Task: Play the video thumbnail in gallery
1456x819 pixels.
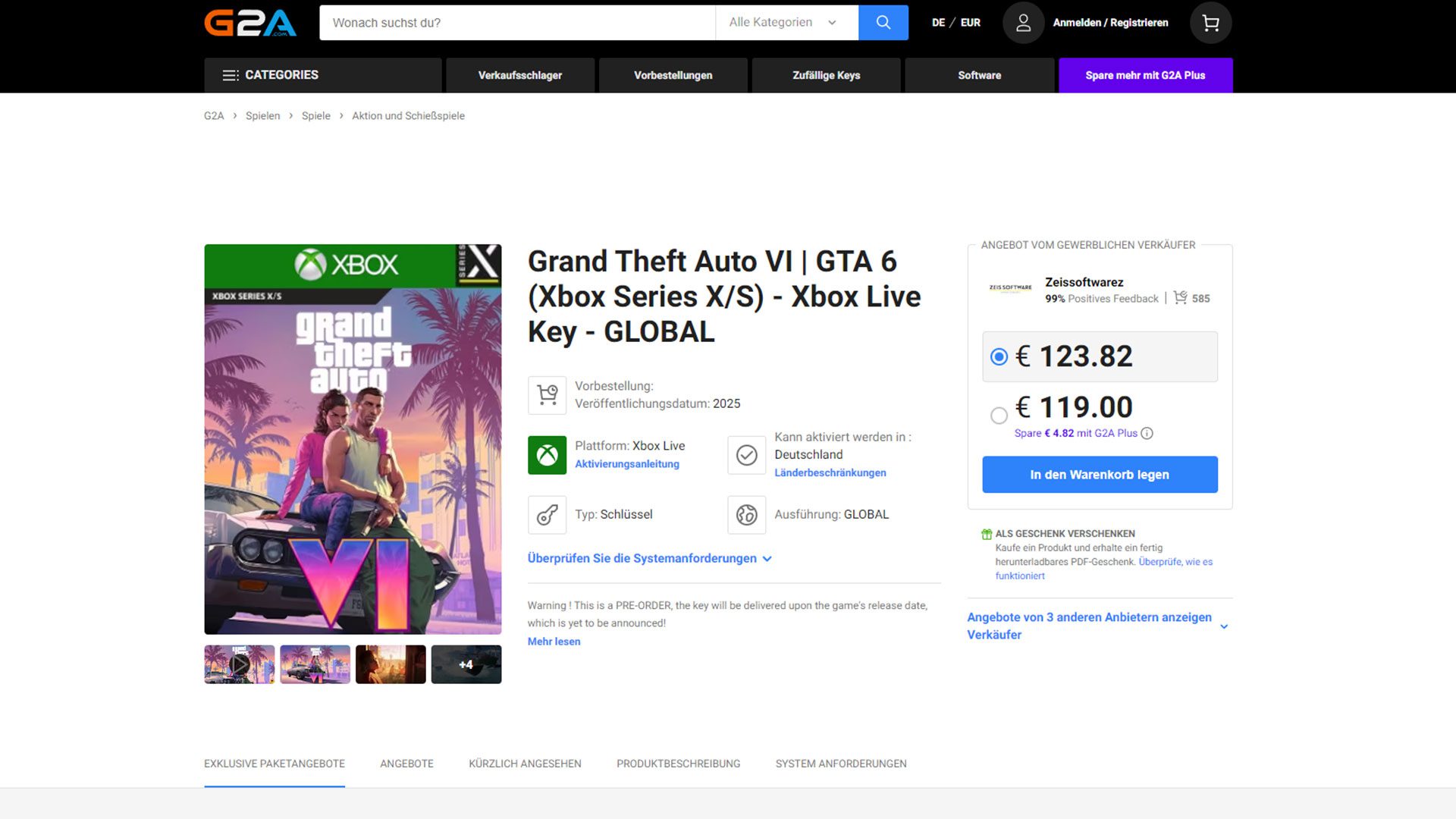Action: tap(239, 664)
